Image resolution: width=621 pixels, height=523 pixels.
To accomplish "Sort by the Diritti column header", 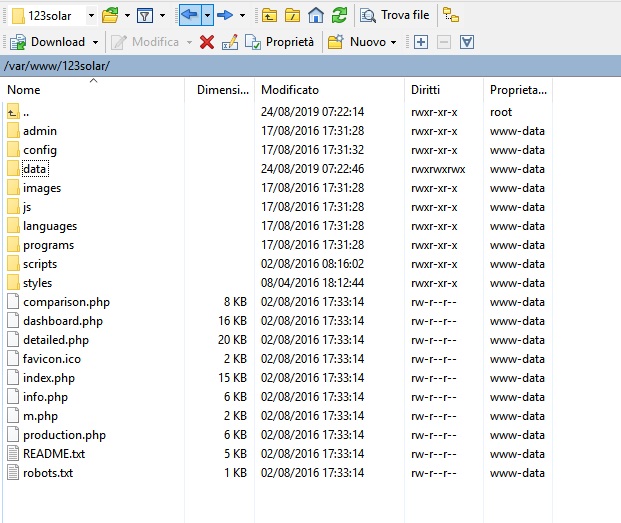I will click(444, 90).
